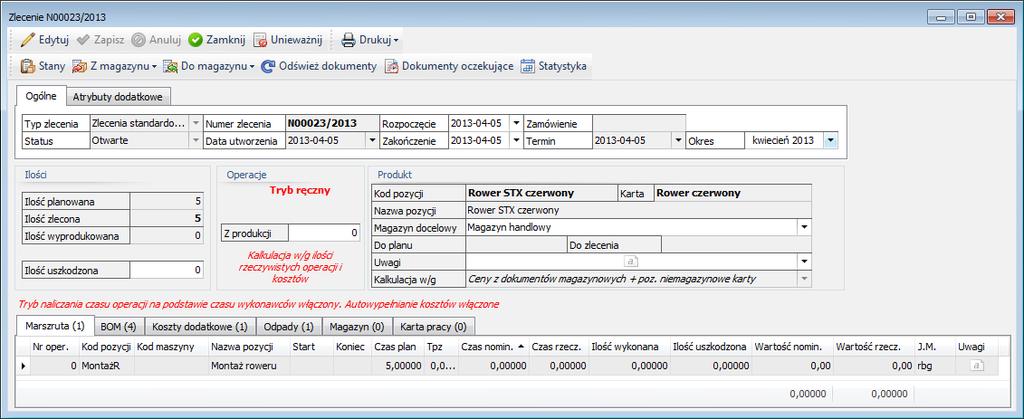Viewport: 1024px width, 419px height.
Task: Select the Montaż roweru cell
Action: [x=248, y=366]
